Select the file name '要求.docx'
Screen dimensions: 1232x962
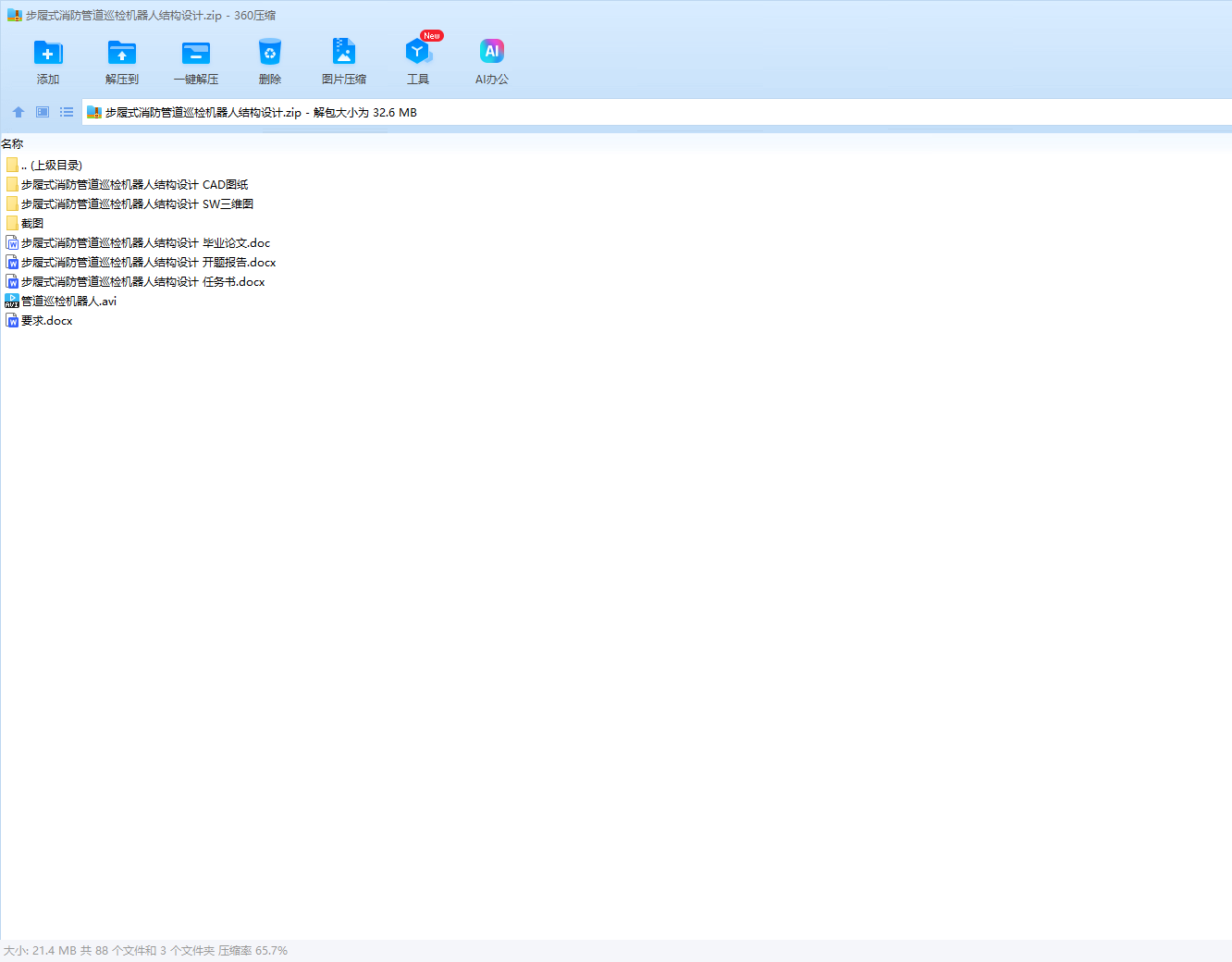pyautogui.click(x=47, y=321)
